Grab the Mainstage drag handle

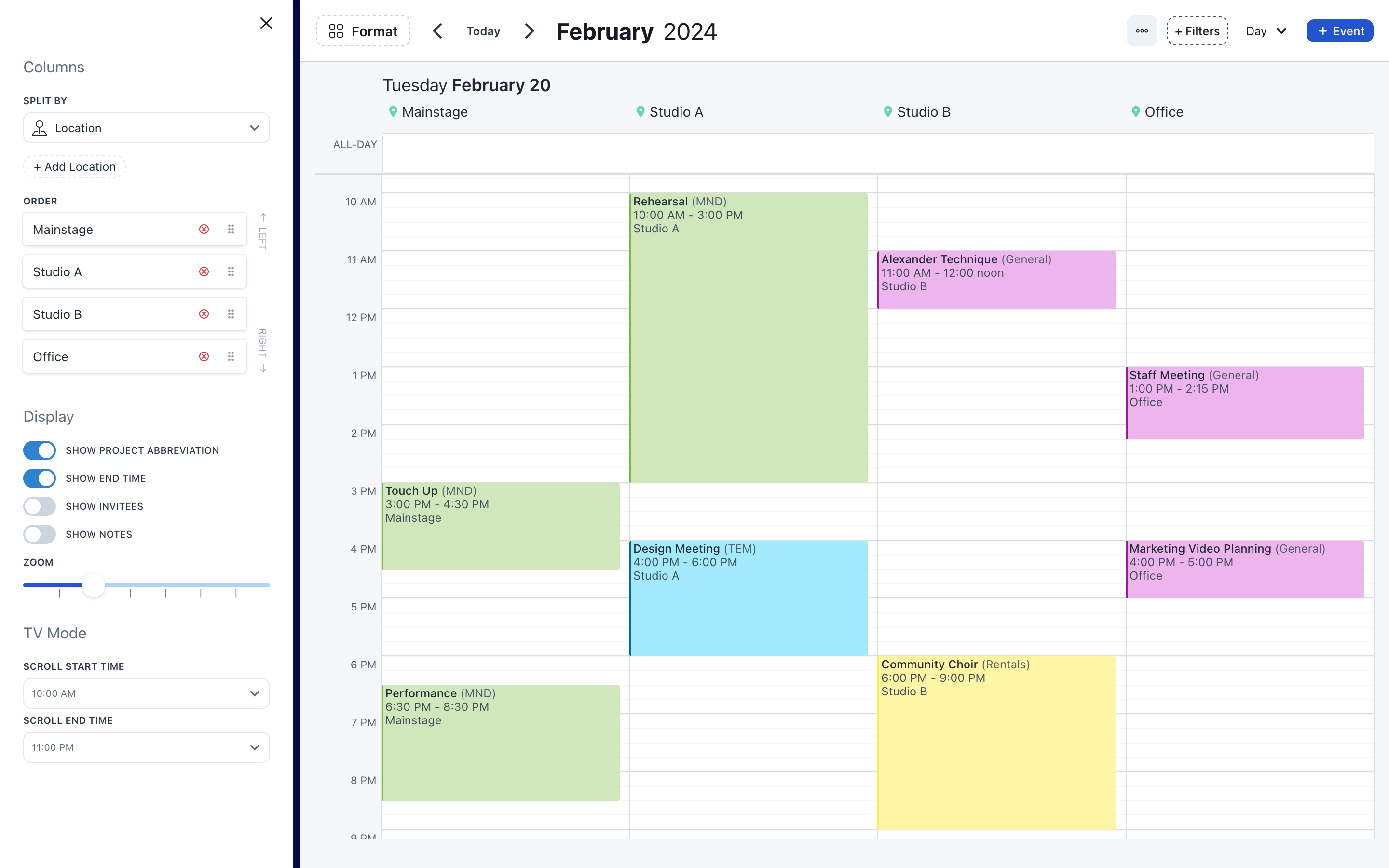point(231,229)
